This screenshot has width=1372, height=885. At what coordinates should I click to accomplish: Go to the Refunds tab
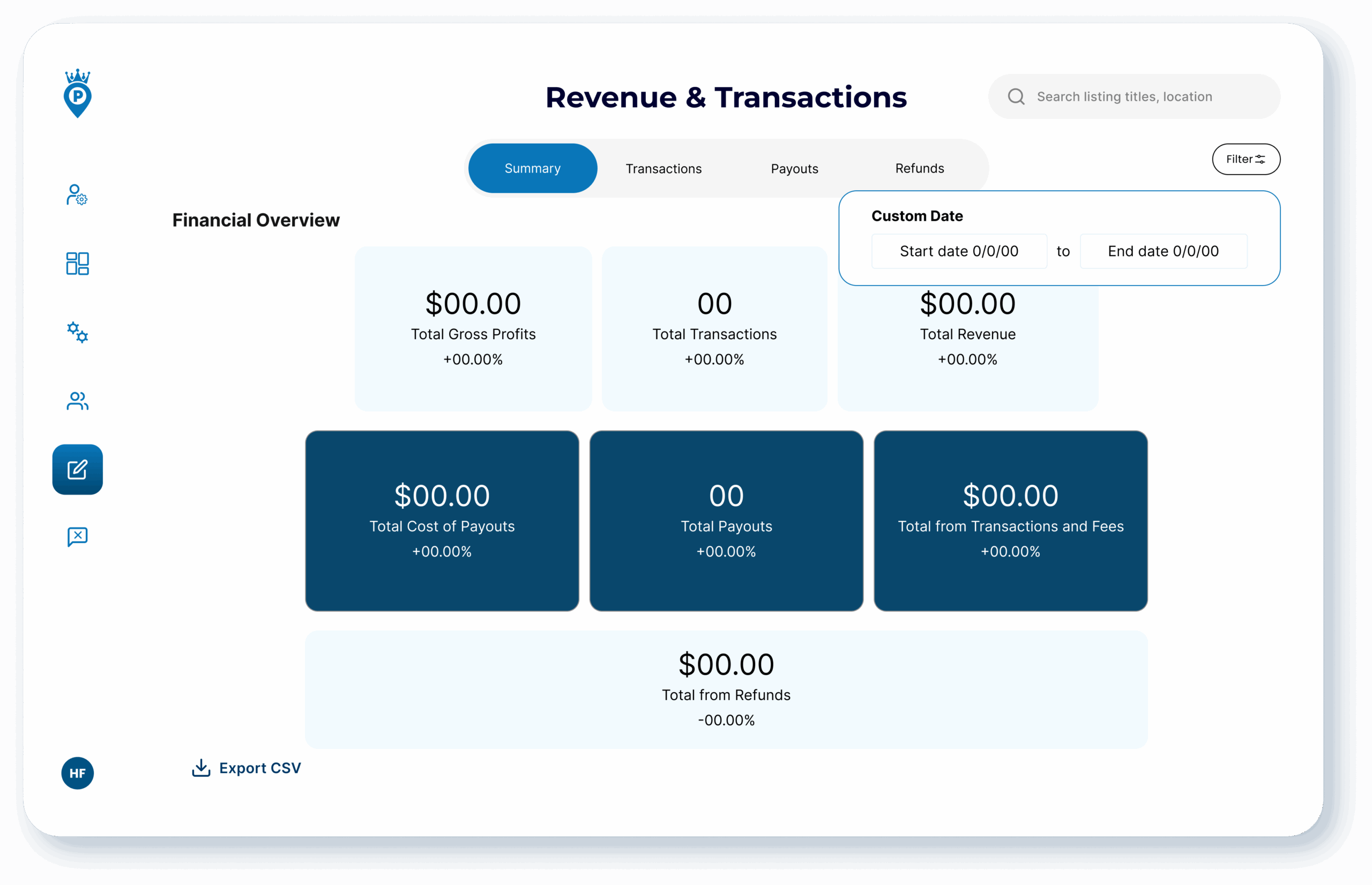tap(919, 168)
